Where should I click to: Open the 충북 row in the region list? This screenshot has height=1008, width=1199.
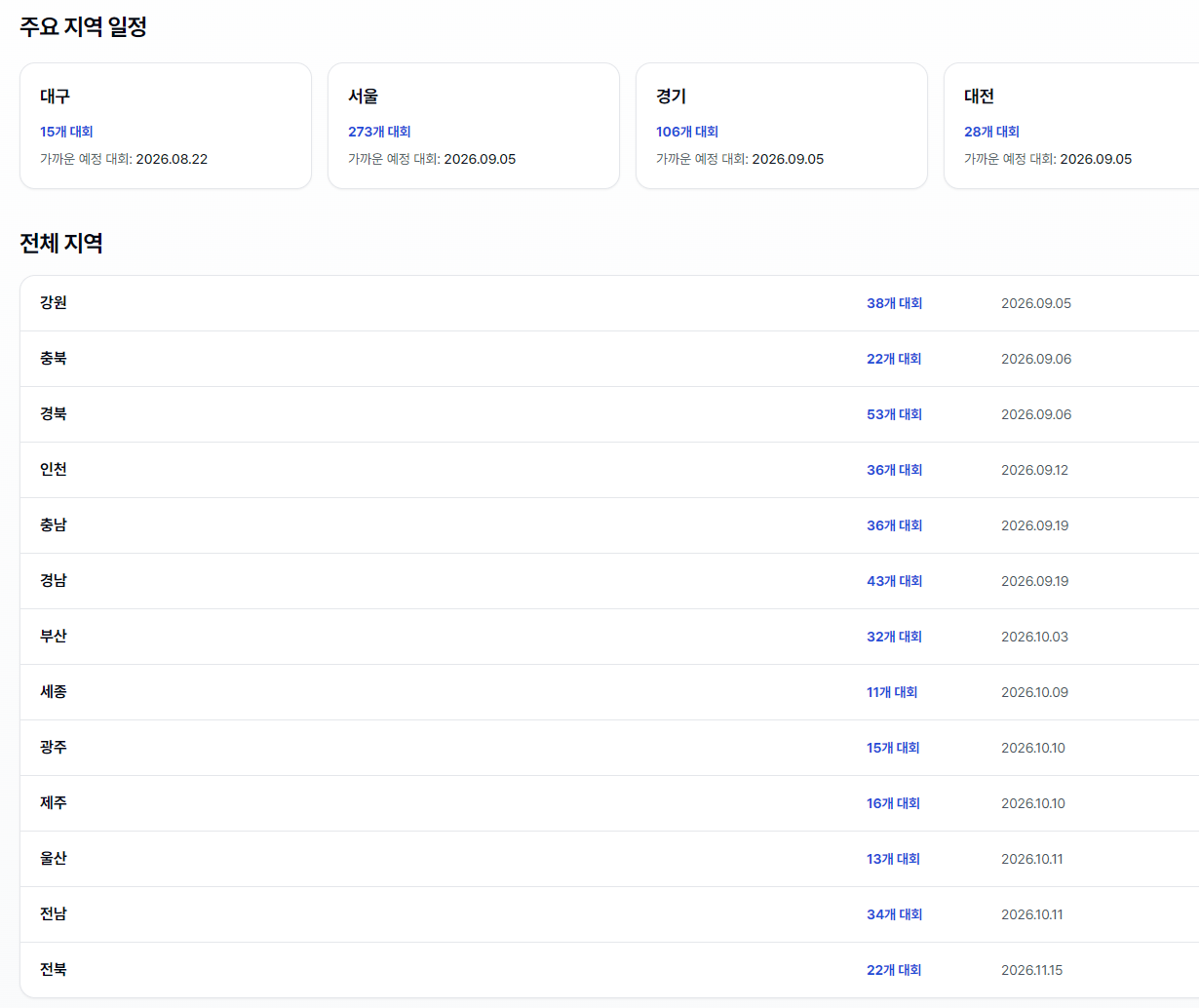point(609,359)
